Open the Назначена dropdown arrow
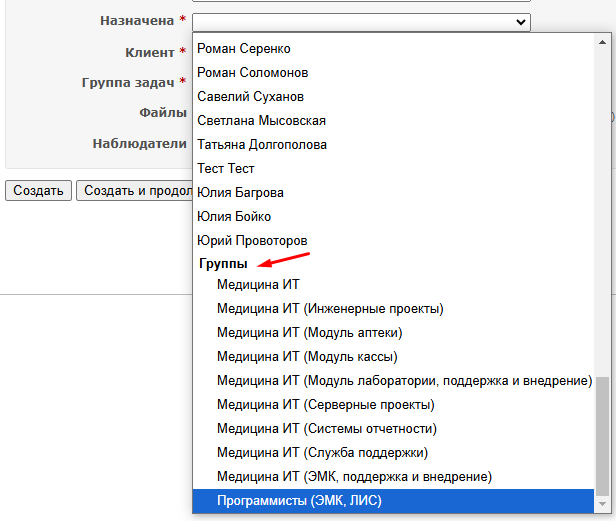Image resolution: width=616 pixels, height=521 pixels. tap(520, 21)
